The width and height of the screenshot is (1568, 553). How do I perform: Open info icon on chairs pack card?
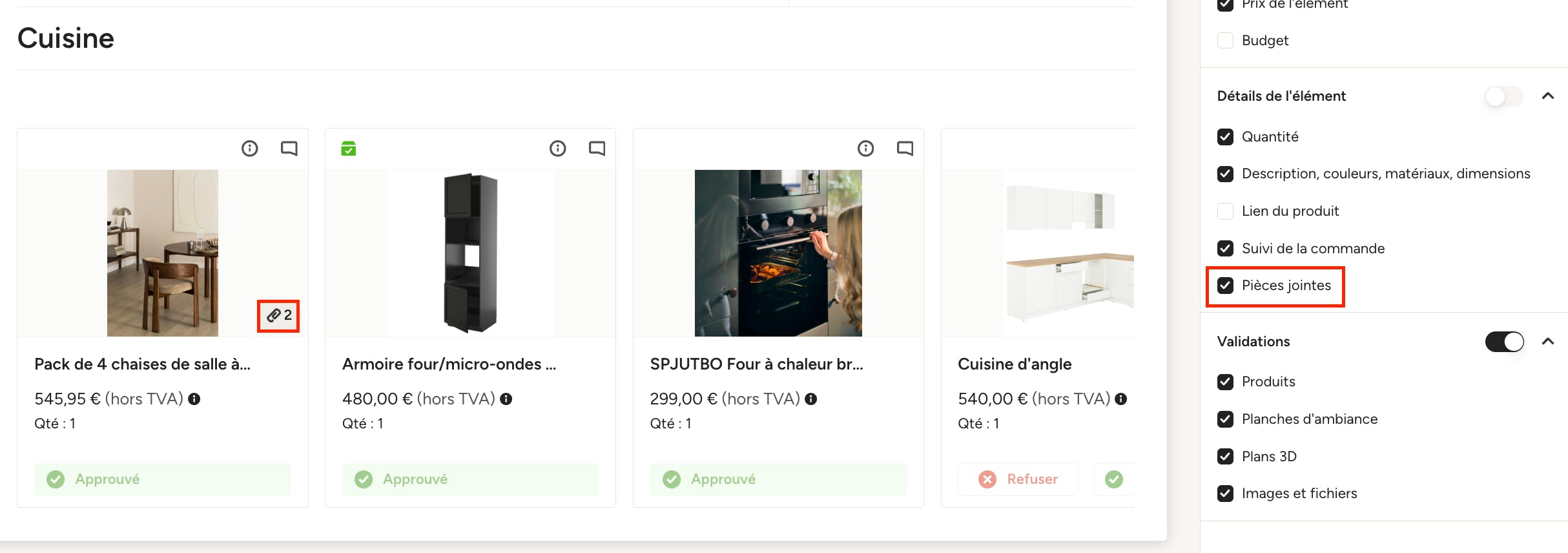pos(250,149)
